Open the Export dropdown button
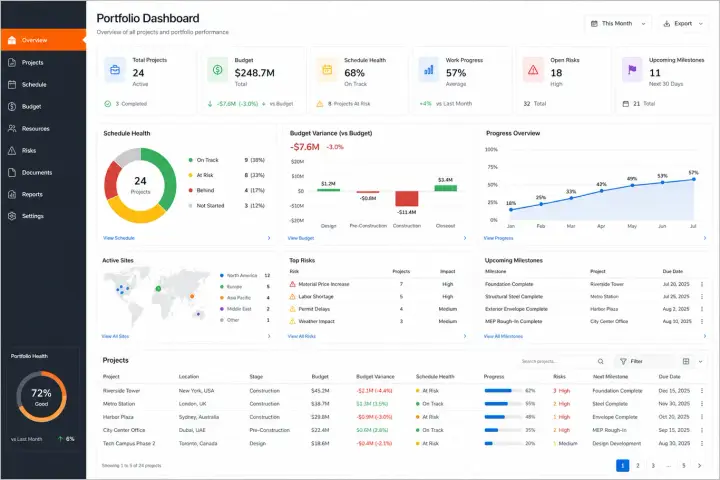This screenshot has height=480, width=720. pos(683,23)
